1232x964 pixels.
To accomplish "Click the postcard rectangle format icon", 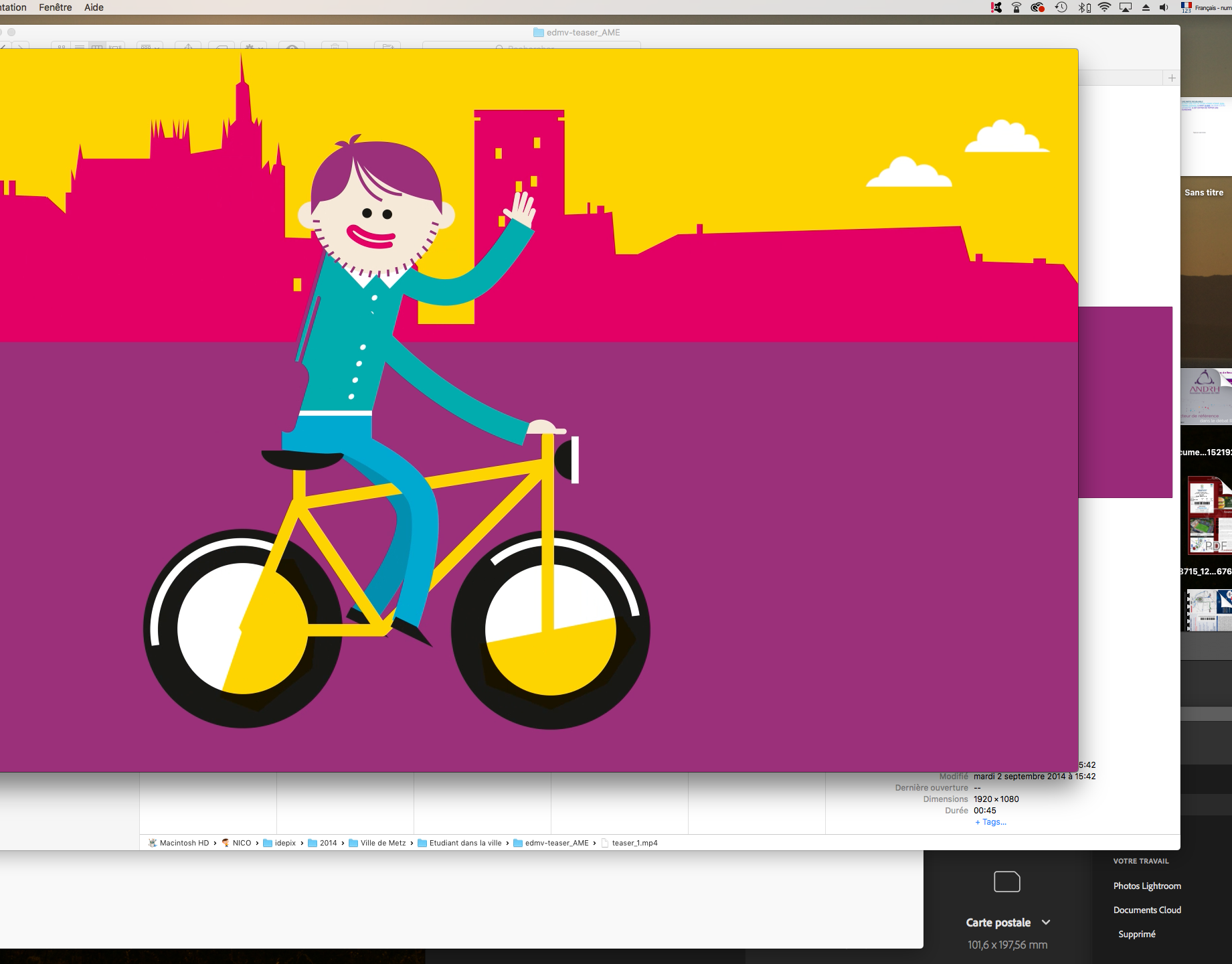I will pyautogui.click(x=1007, y=882).
